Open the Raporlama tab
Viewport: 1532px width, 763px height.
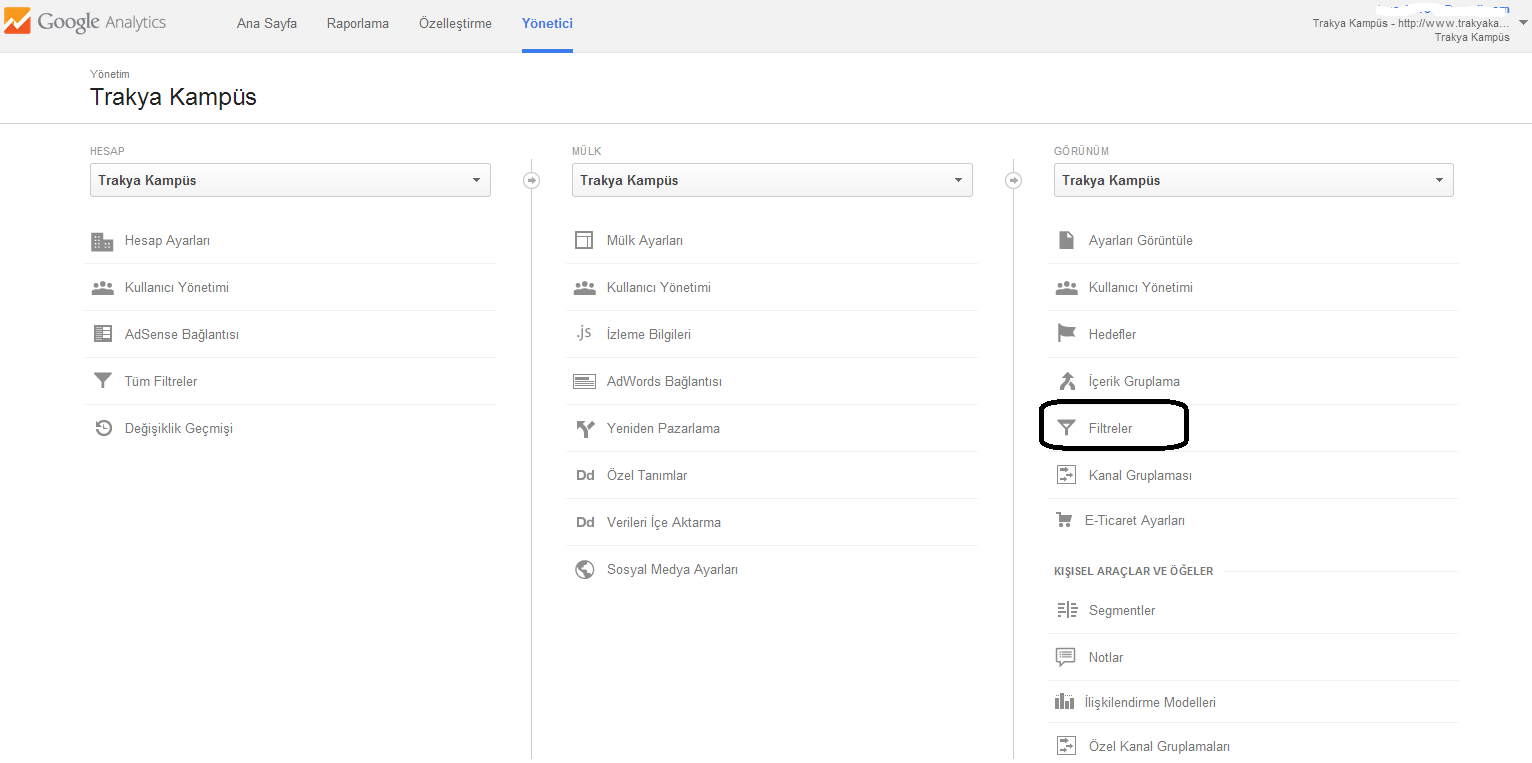pos(358,24)
